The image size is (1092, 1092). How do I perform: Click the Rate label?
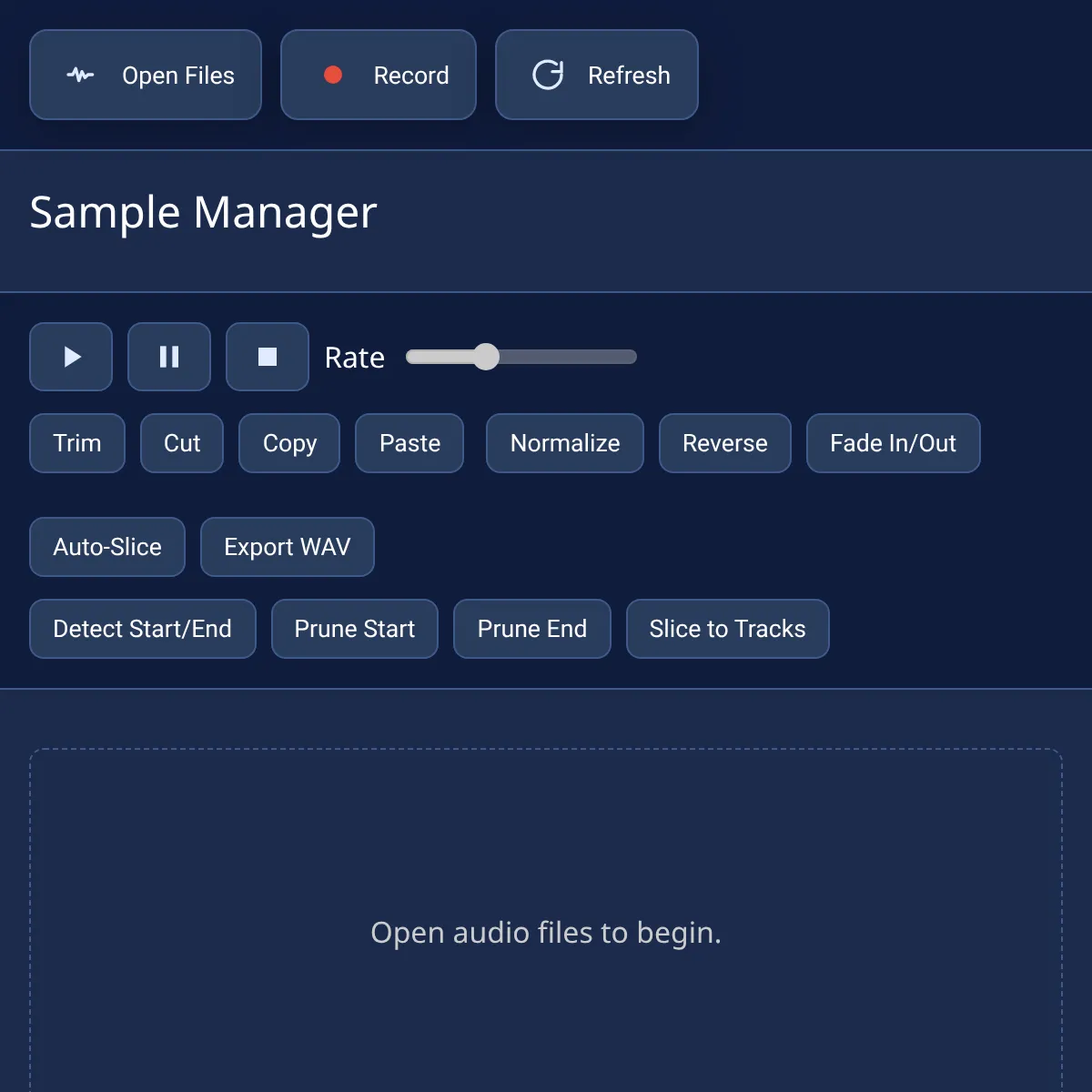pyautogui.click(x=355, y=358)
